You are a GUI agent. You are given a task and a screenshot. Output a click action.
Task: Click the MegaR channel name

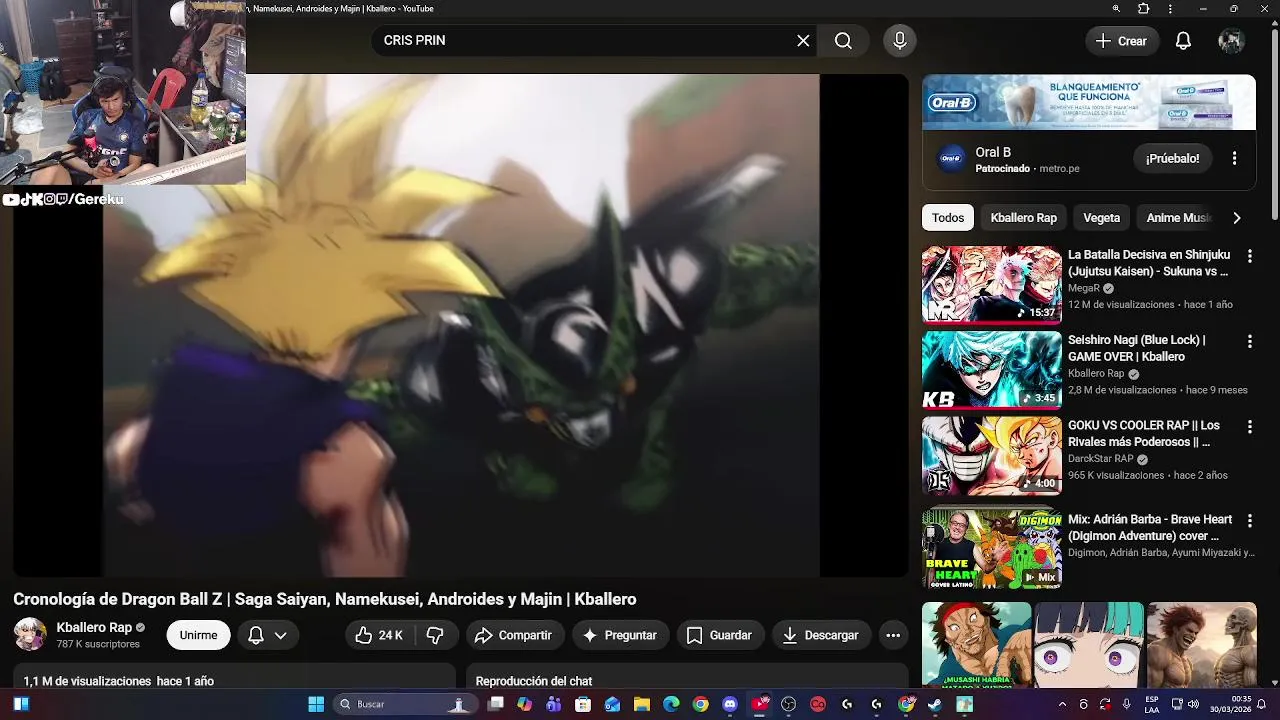(1083, 288)
